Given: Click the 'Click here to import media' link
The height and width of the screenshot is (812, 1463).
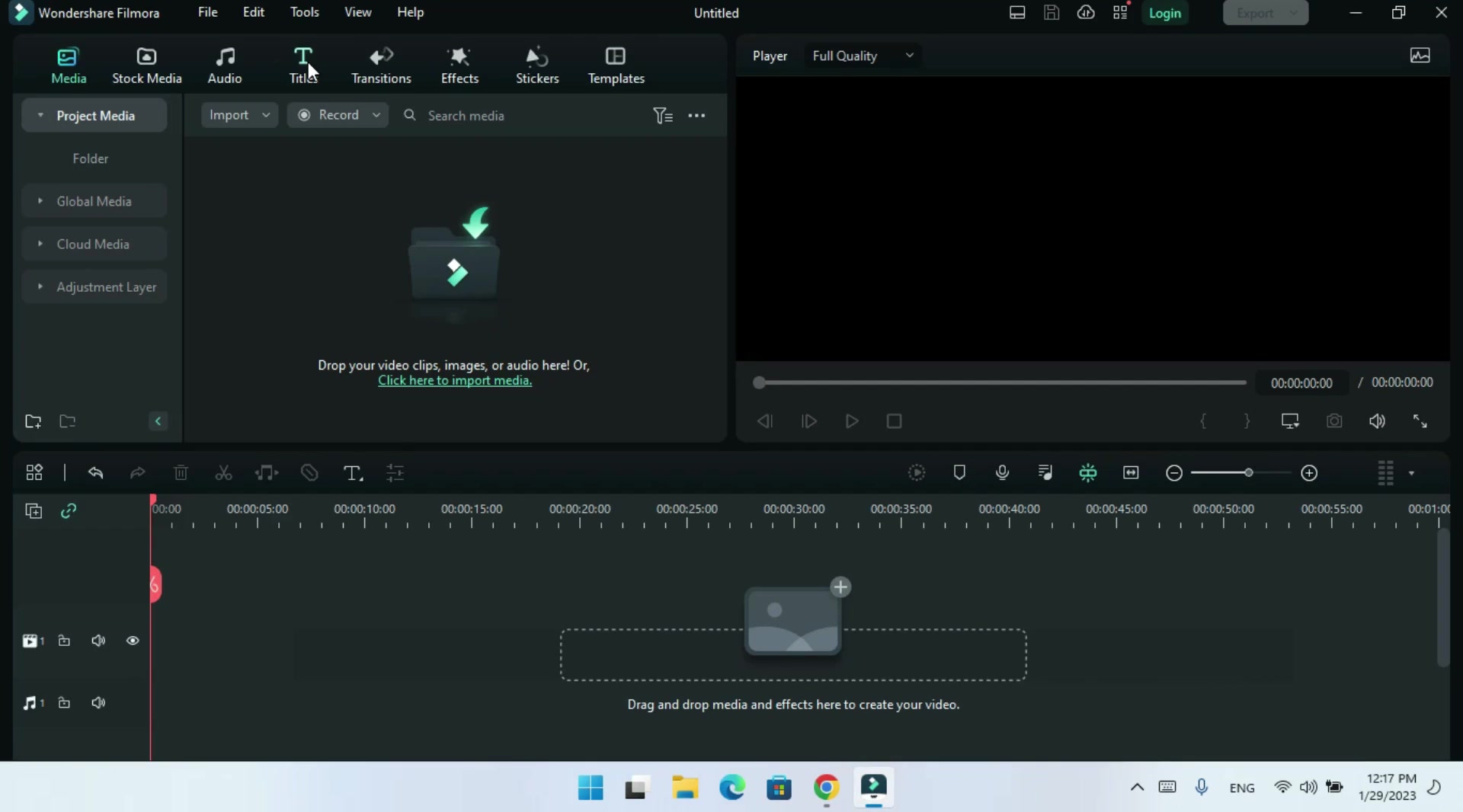Looking at the screenshot, I should point(455,381).
